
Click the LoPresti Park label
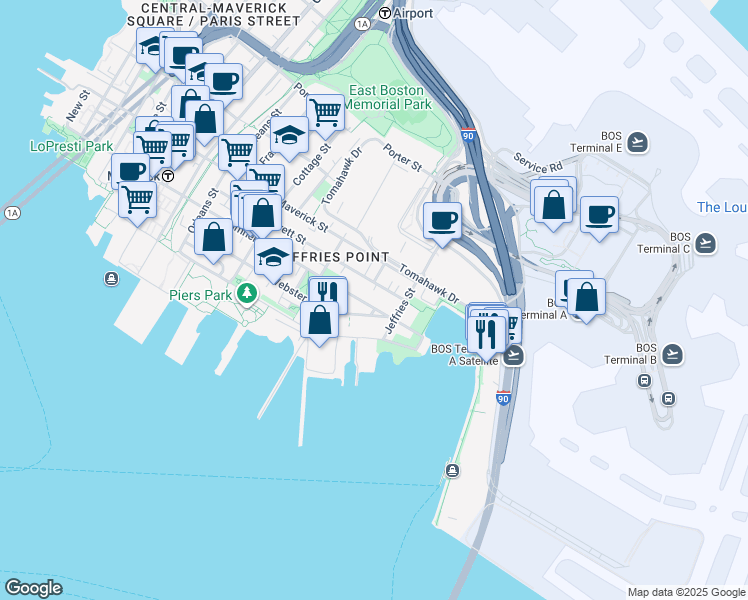click(72, 146)
